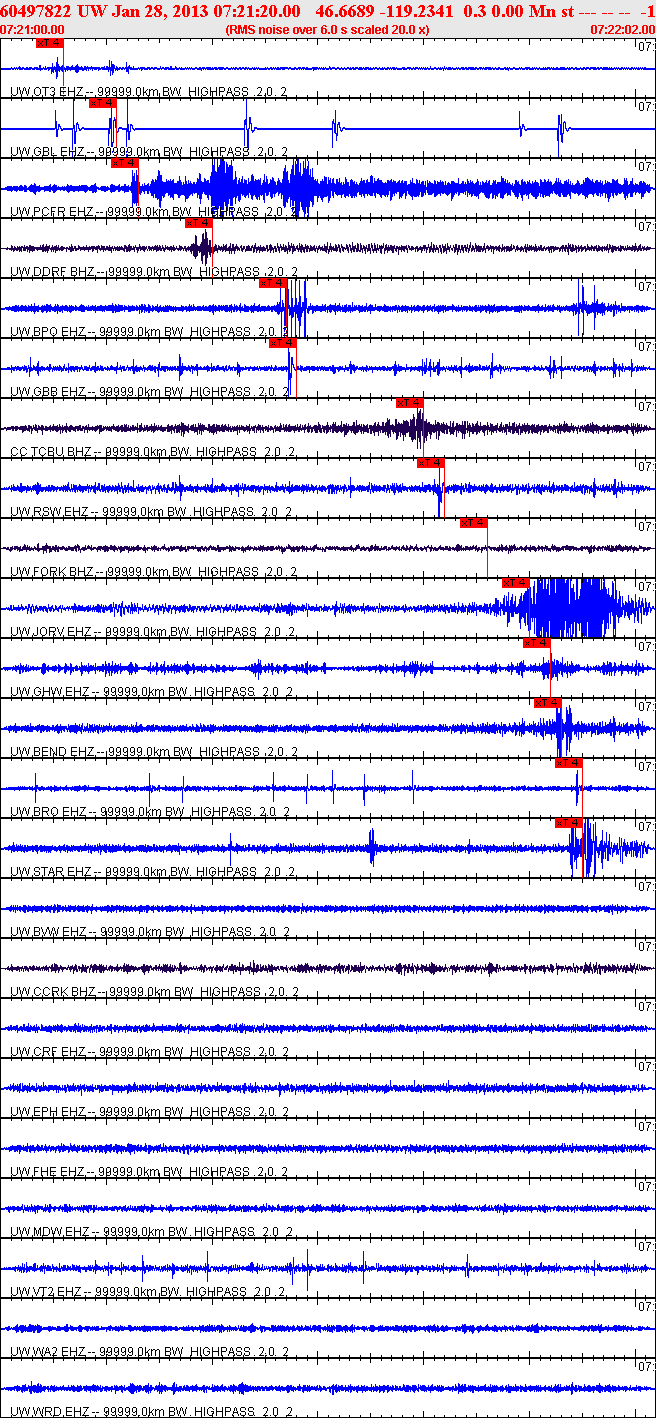The image size is (656, 1418).
Task: Select the UW.PCFR EHZ station label
Action: pos(52,212)
